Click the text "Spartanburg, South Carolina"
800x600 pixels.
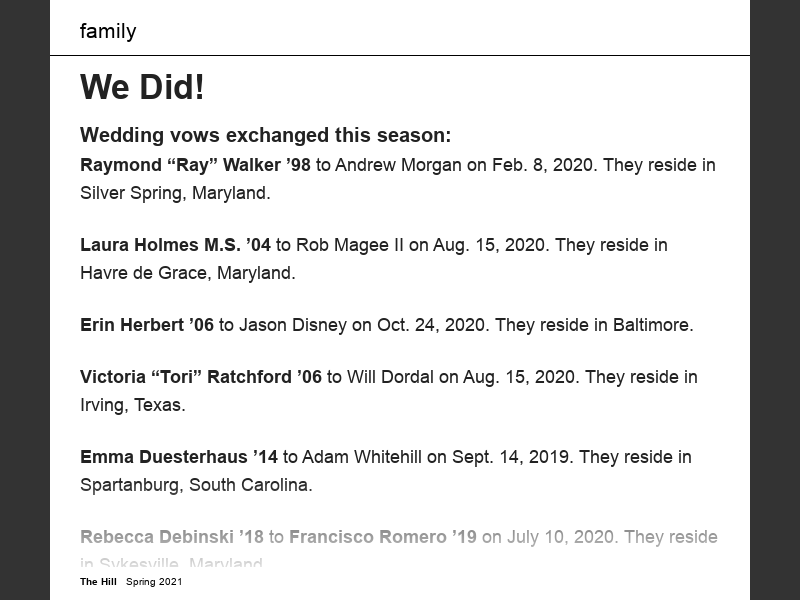[x=195, y=485]
